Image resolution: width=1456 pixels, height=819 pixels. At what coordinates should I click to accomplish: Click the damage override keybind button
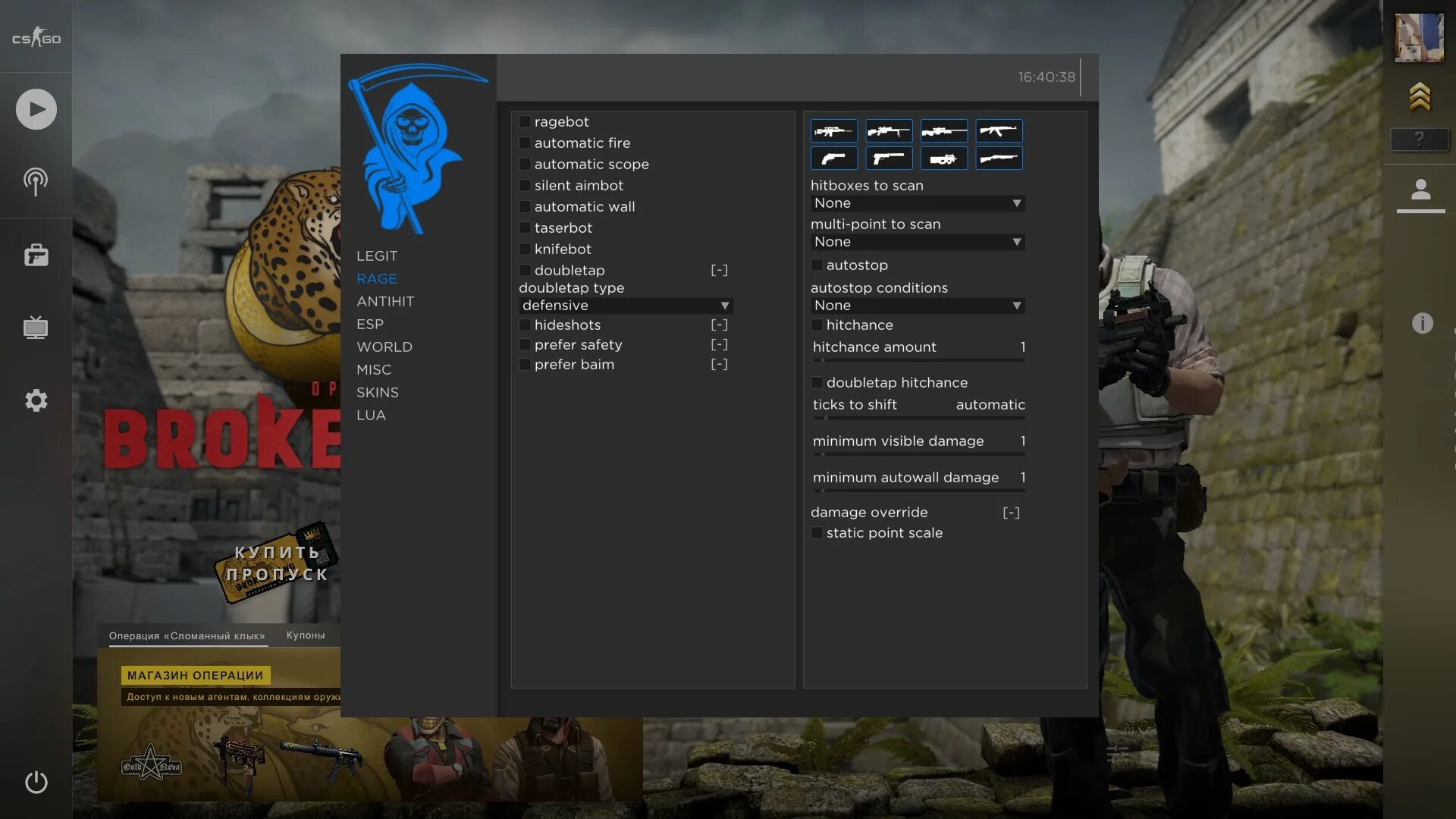point(1011,513)
